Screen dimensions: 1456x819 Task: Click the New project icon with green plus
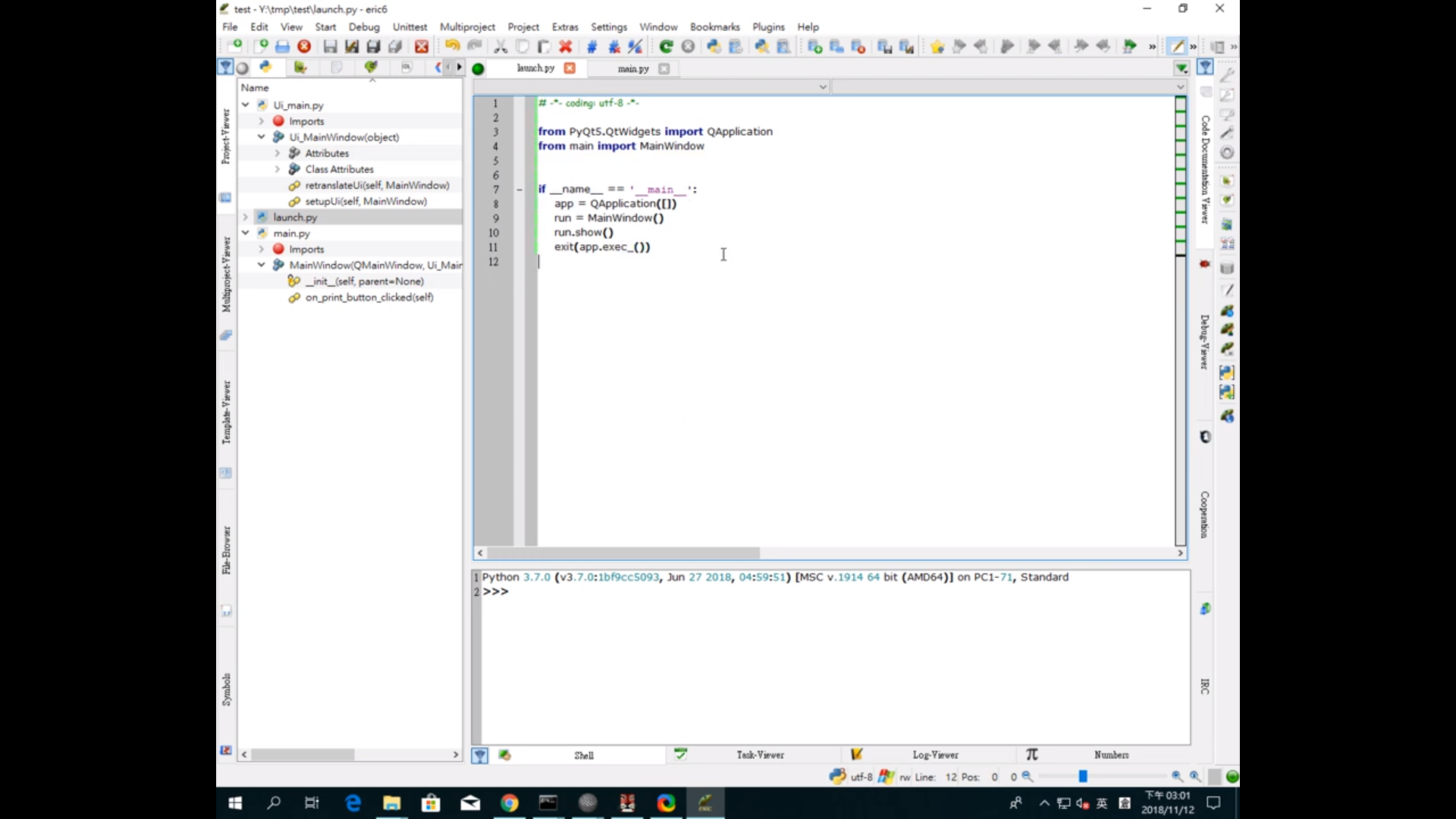point(815,46)
